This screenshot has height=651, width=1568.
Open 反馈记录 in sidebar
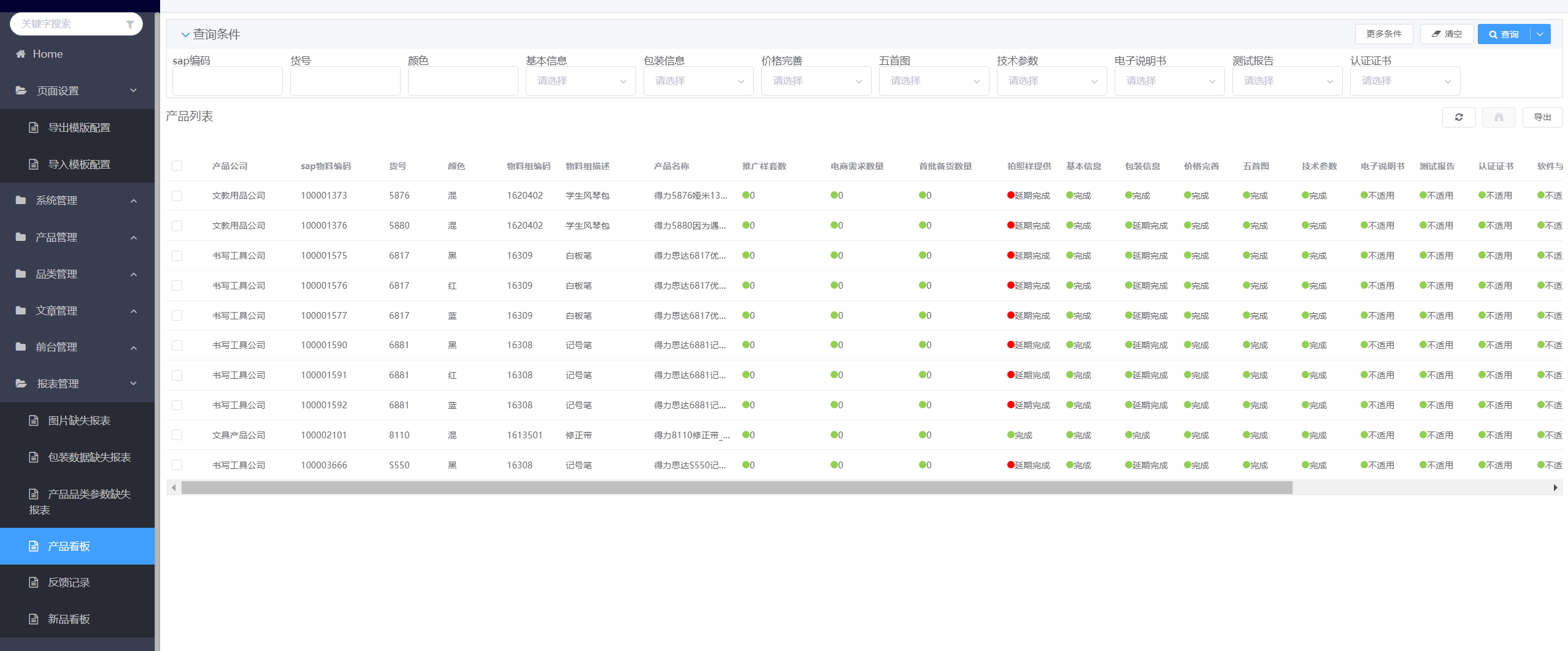(77, 582)
